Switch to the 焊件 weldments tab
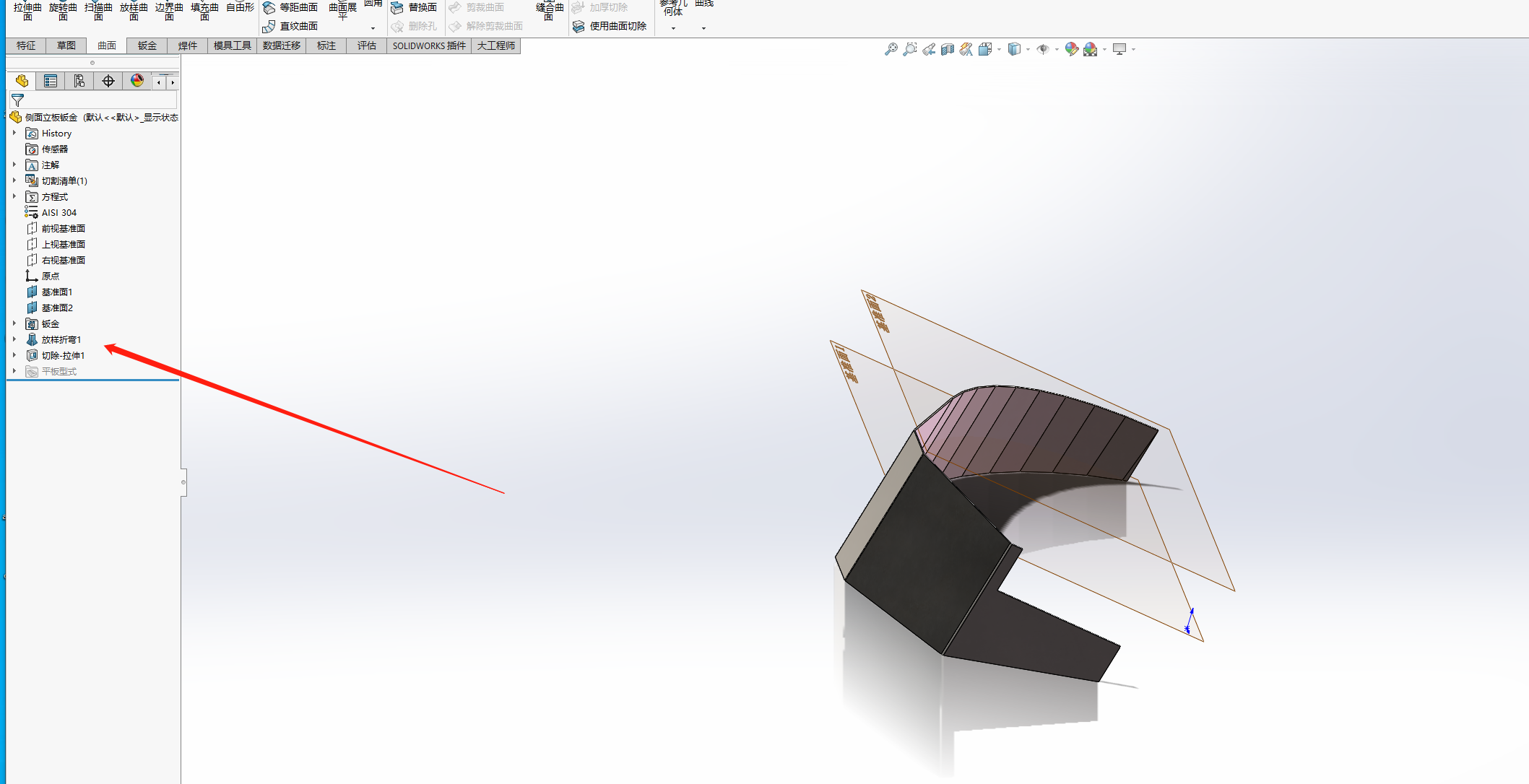This screenshot has width=1529, height=784. (x=188, y=45)
